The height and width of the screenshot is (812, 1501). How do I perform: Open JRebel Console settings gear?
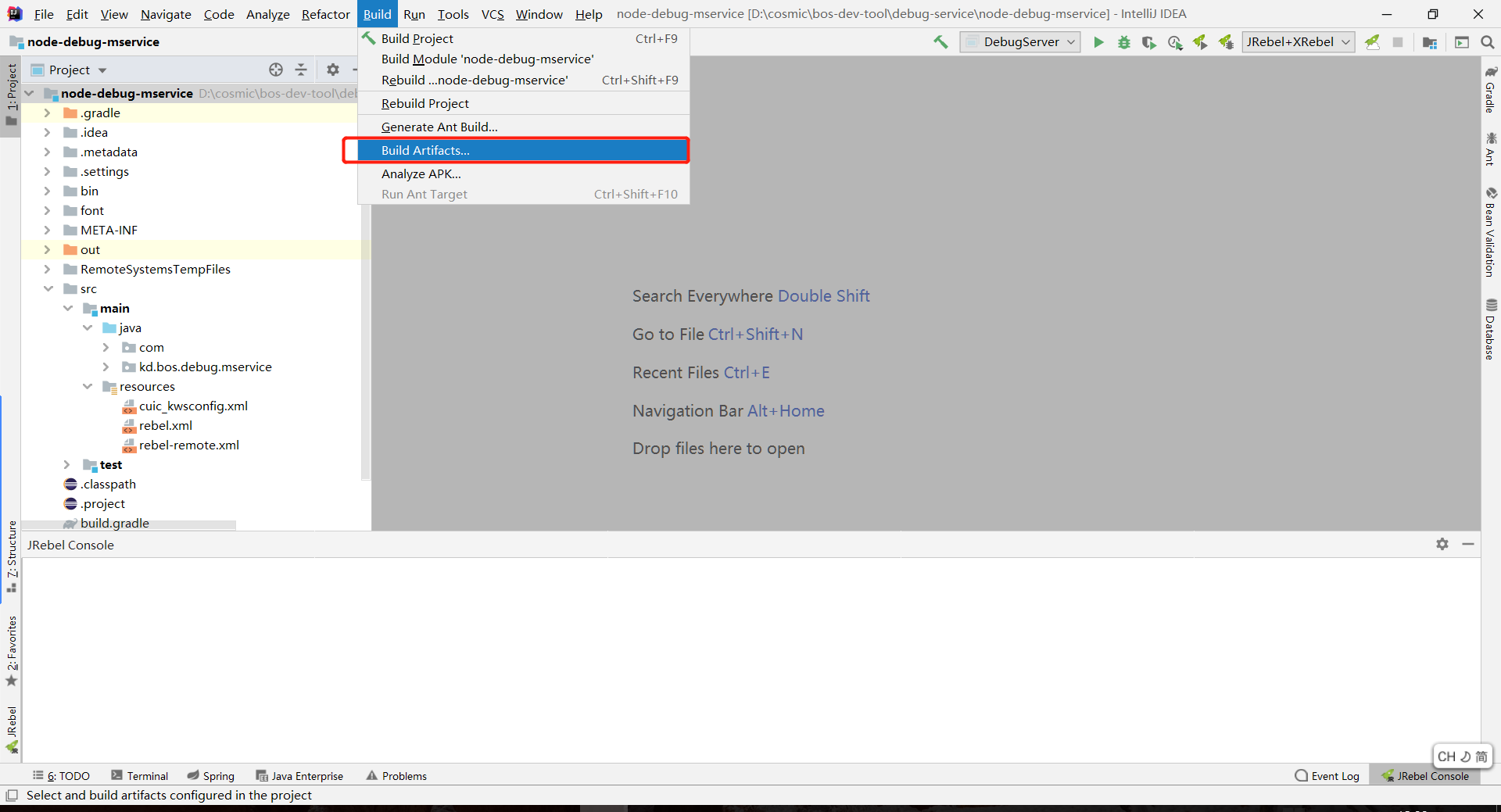pos(1442,544)
